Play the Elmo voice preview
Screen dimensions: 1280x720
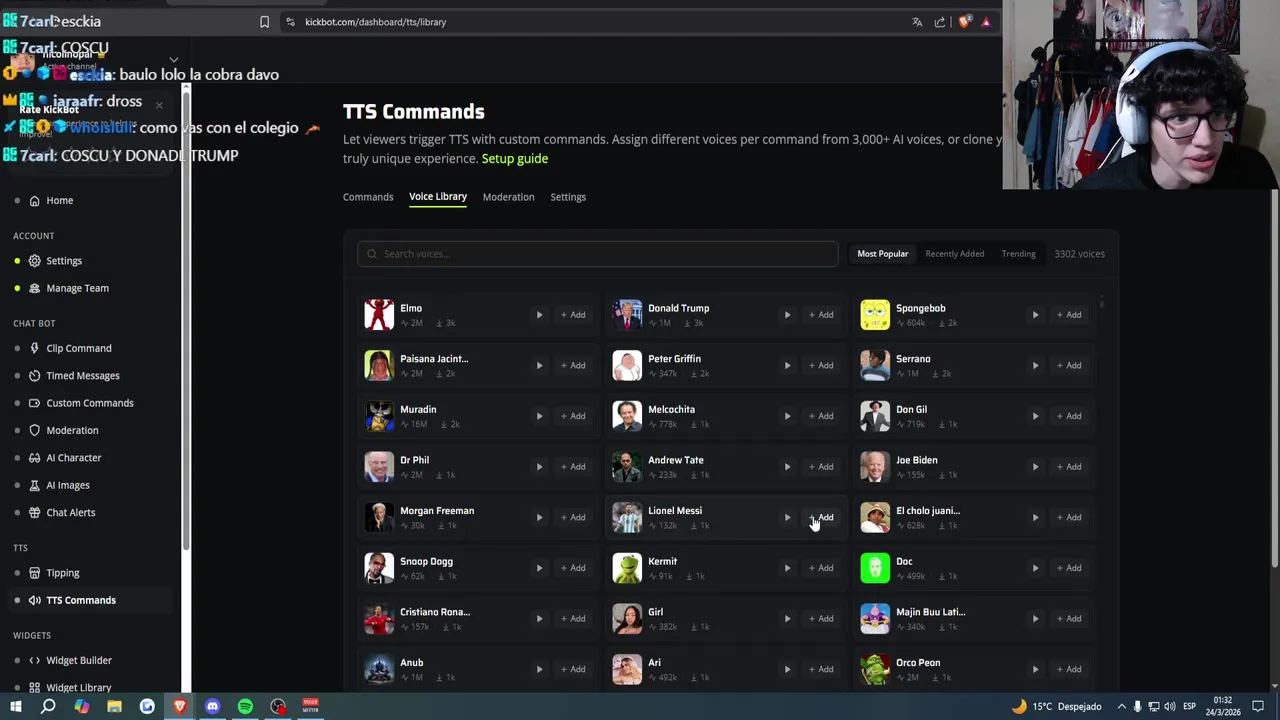[539, 315]
